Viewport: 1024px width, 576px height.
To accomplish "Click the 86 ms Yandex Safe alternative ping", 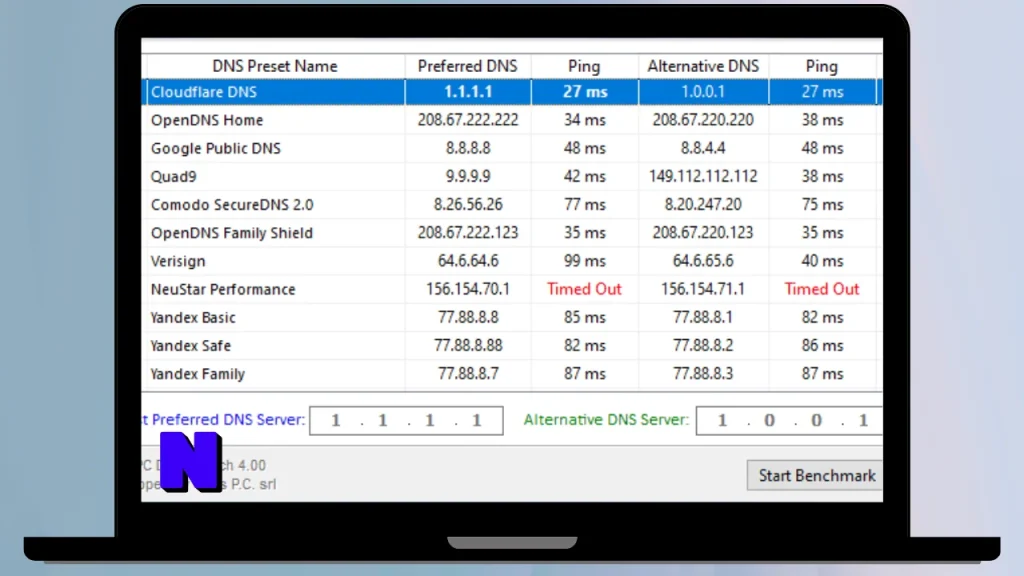I will [822, 345].
